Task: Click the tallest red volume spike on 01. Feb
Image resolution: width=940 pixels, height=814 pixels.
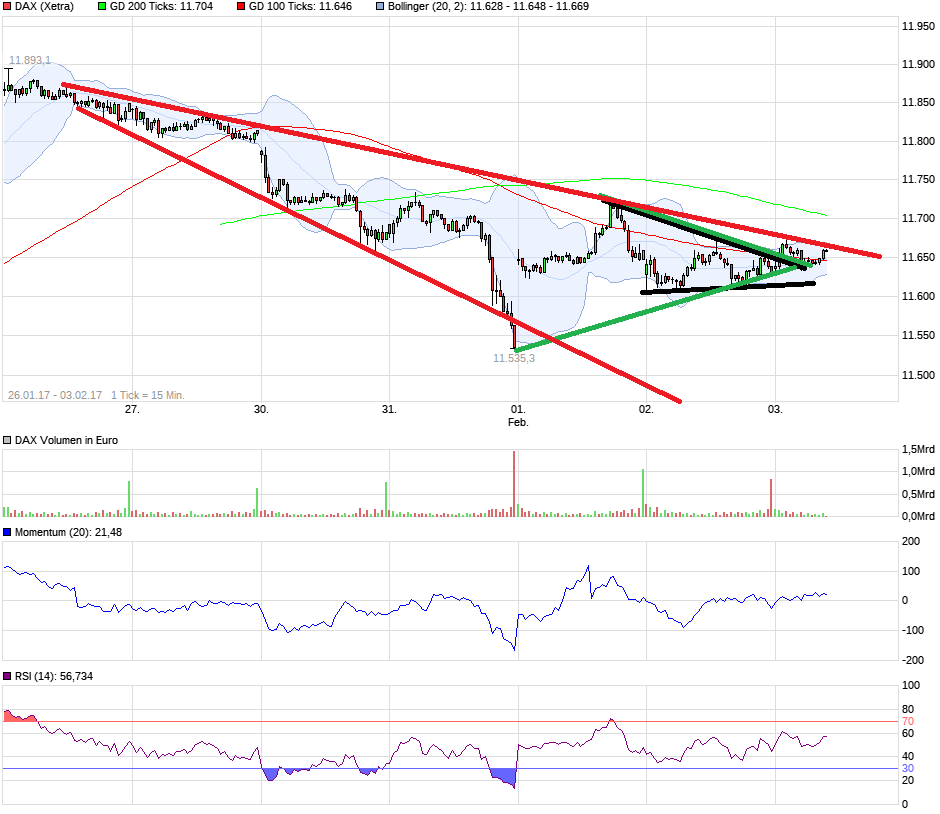Action: [514, 484]
